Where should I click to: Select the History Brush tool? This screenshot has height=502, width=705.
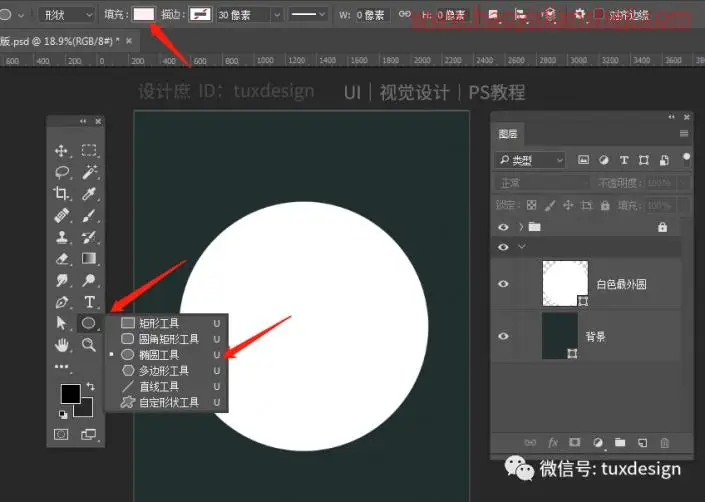coord(89,236)
